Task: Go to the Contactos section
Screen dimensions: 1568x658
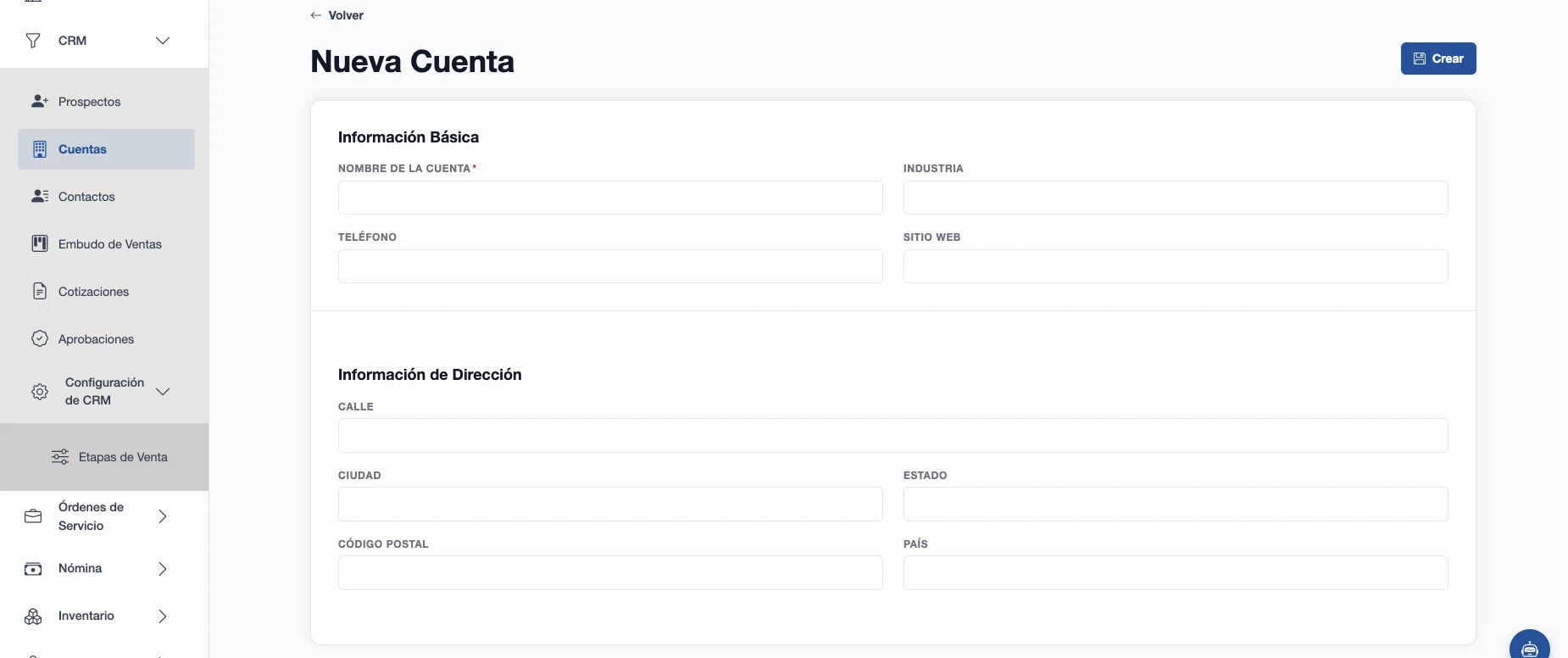Action: click(106, 197)
